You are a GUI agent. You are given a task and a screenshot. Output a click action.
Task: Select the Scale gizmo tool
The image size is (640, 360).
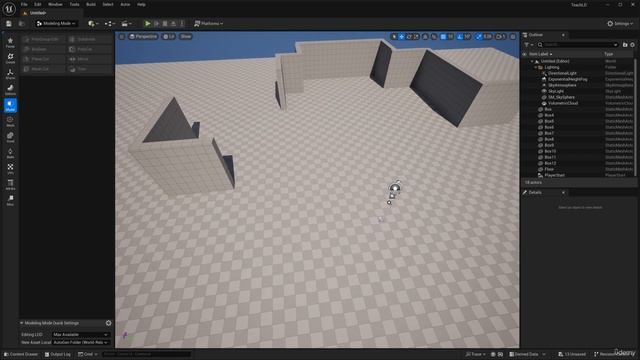[x=416, y=37]
